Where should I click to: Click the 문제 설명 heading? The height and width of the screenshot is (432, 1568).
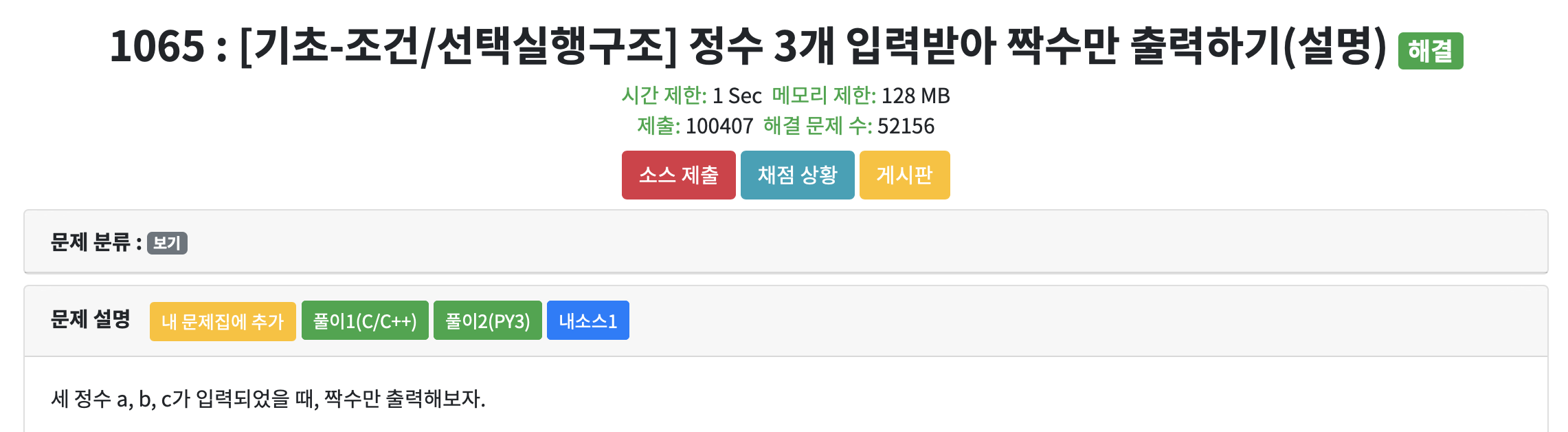click(91, 319)
